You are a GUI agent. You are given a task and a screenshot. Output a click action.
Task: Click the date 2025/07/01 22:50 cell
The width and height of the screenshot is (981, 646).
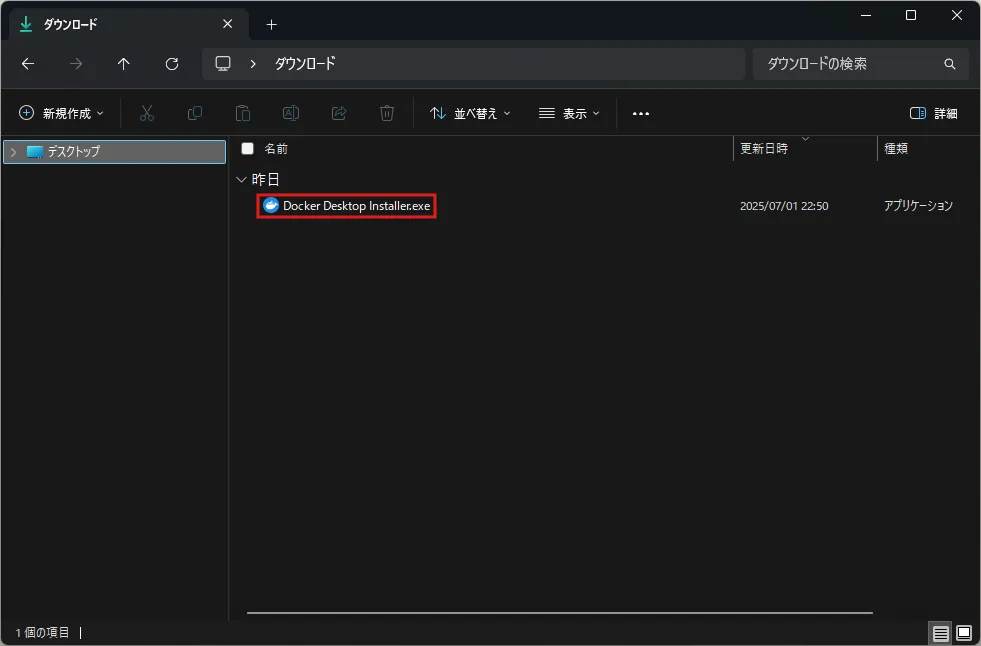(784, 206)
